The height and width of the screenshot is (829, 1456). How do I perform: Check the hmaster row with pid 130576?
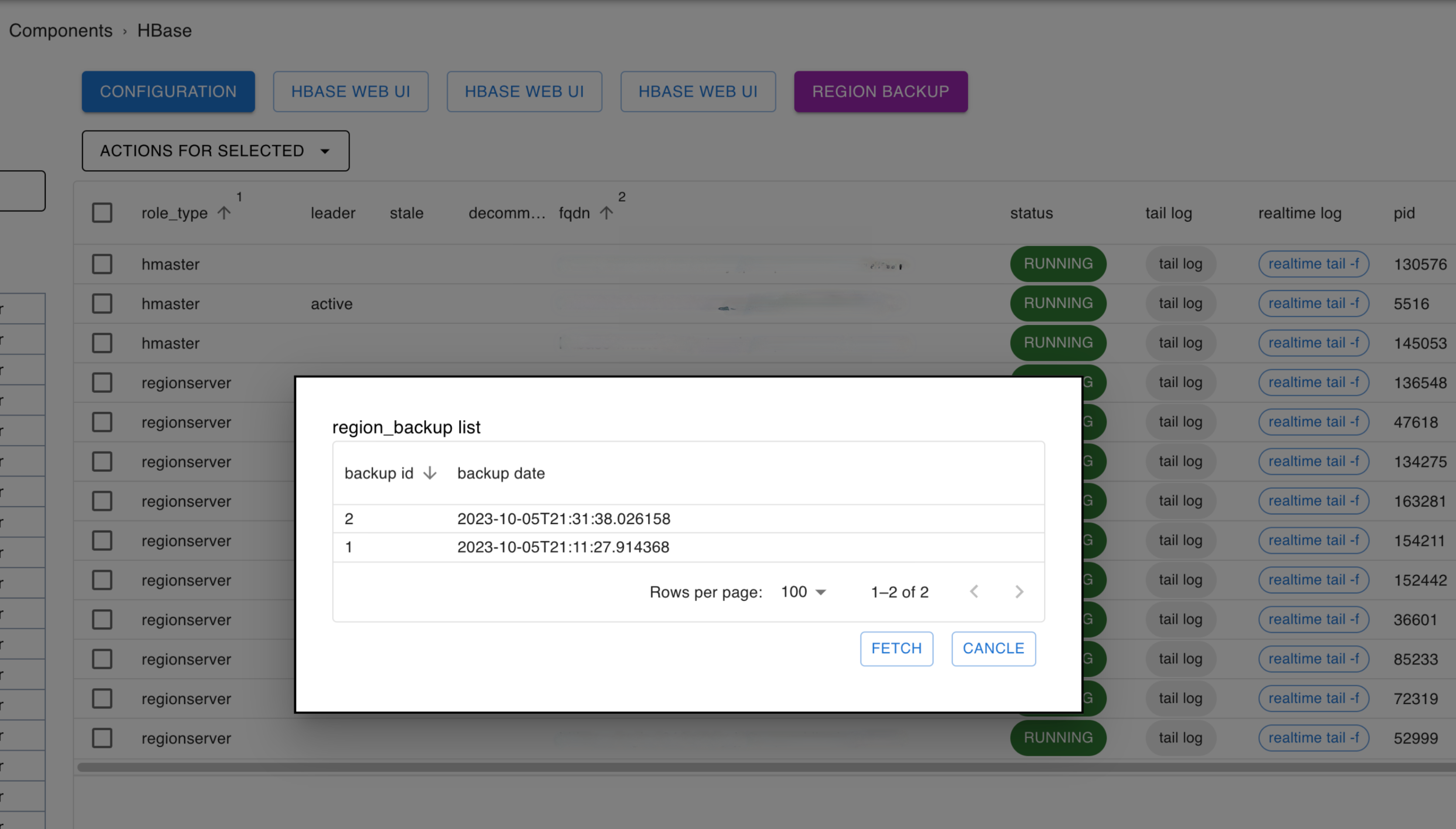[102, 264]
